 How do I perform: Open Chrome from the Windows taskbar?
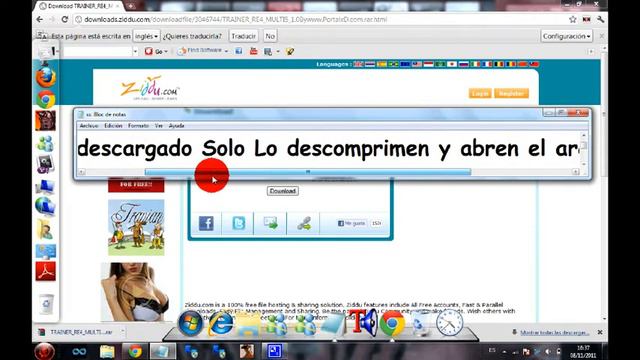(x=135, y=351)
